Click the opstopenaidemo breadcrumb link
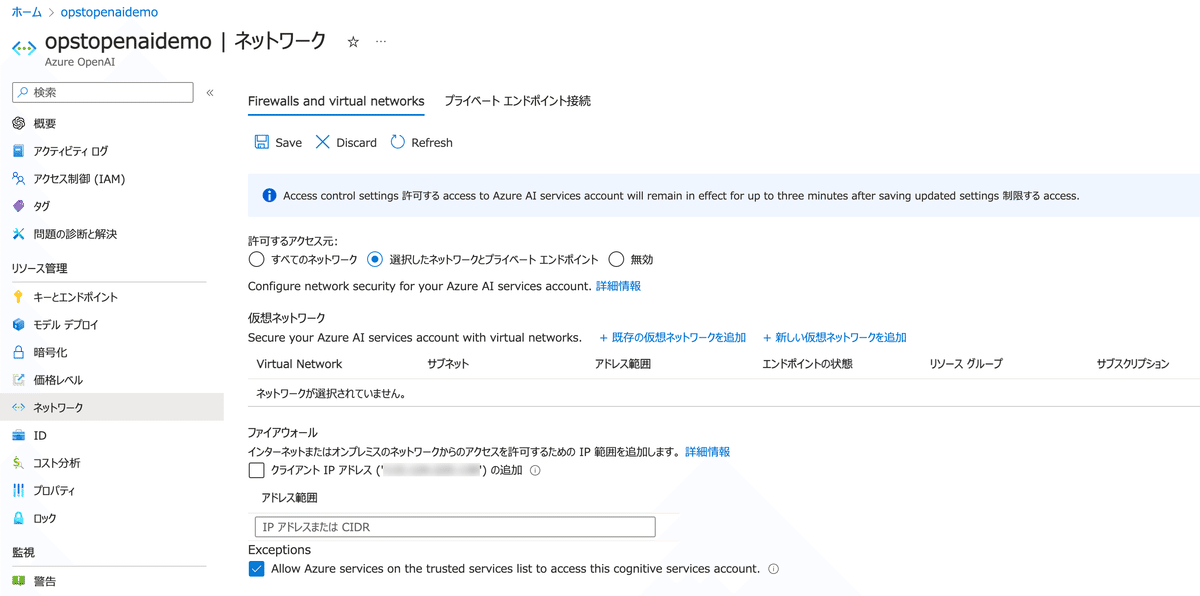Screen dimensions: 1200x596 [110, 12]
